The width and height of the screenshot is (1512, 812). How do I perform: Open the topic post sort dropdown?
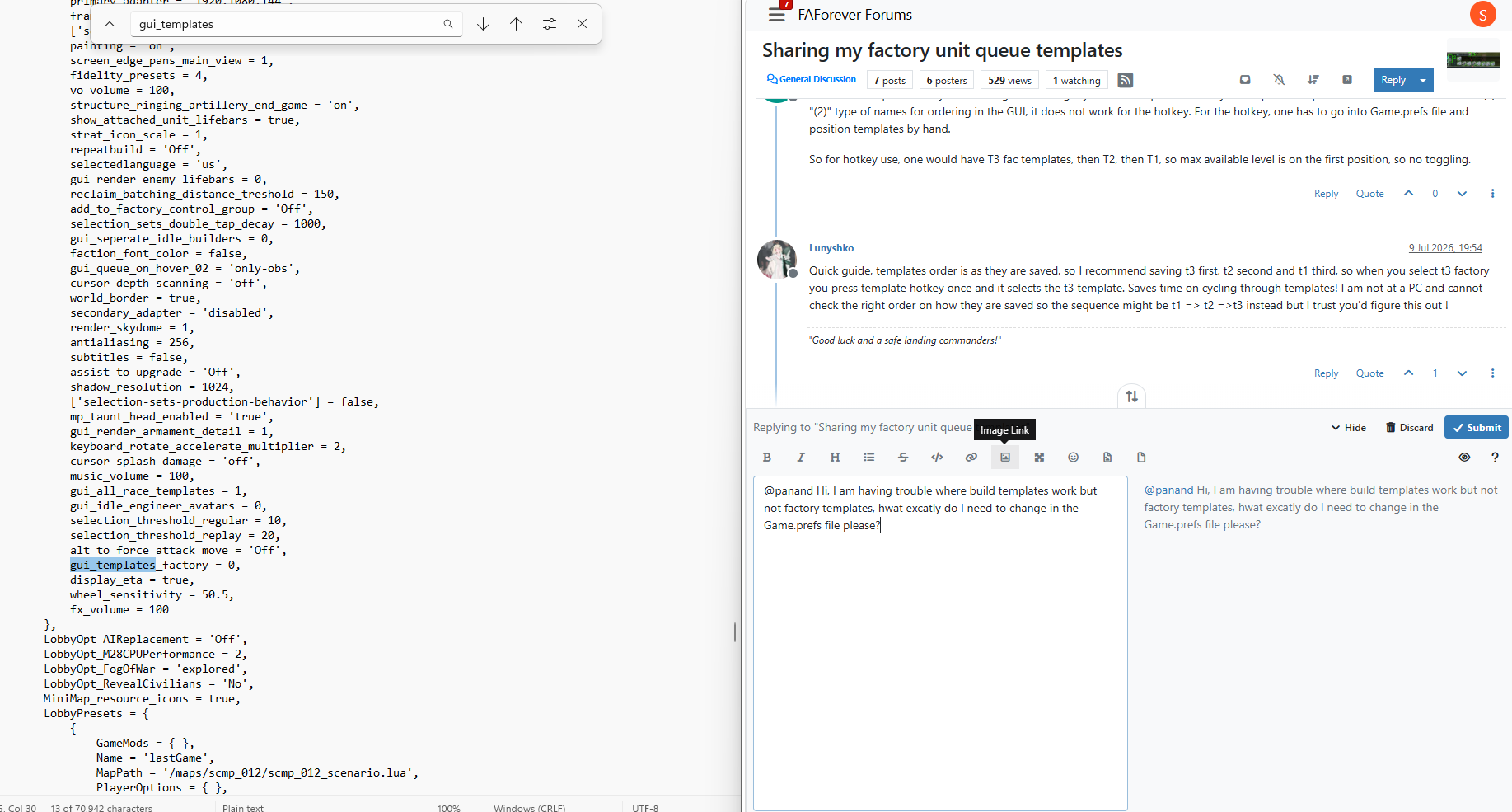point(1313,80)
